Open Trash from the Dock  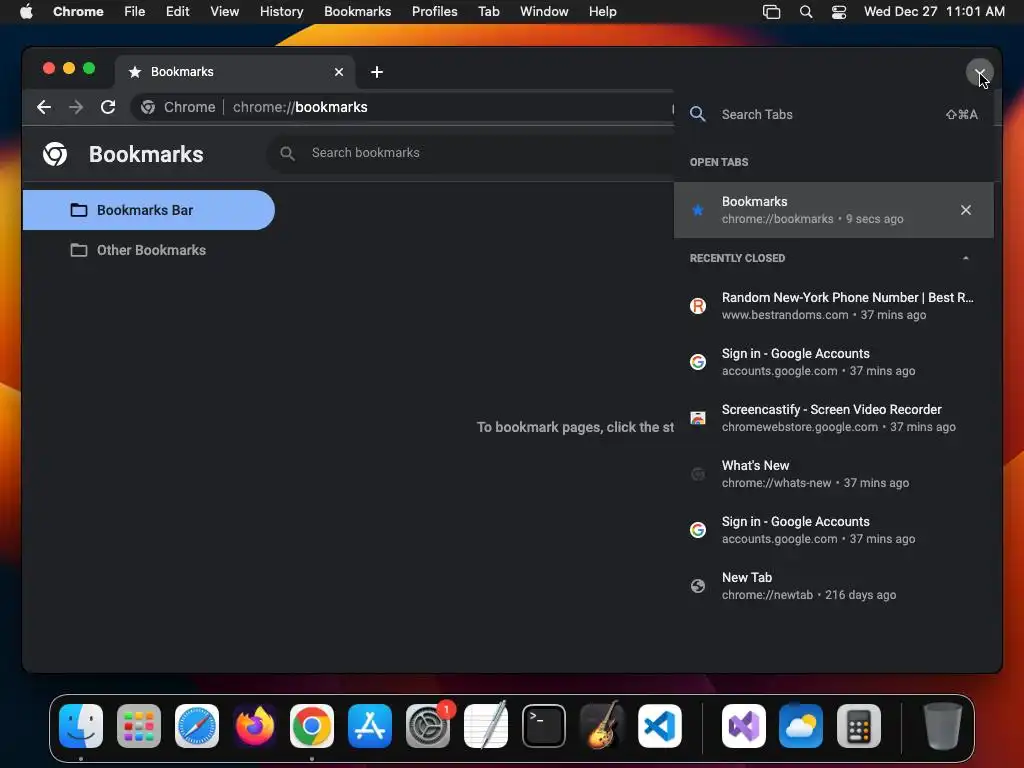(x=942, y=726)
